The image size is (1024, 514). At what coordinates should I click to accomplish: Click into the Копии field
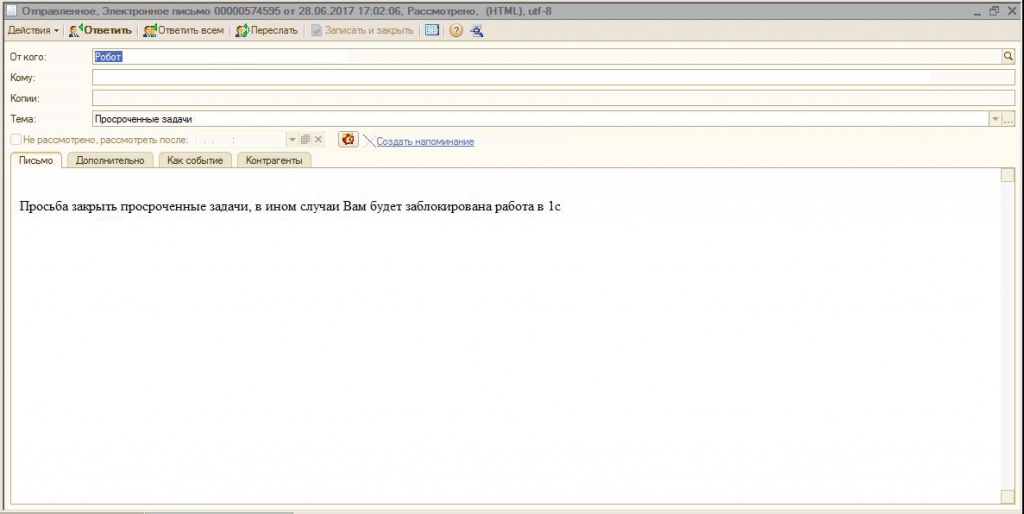tap(553, 98)
